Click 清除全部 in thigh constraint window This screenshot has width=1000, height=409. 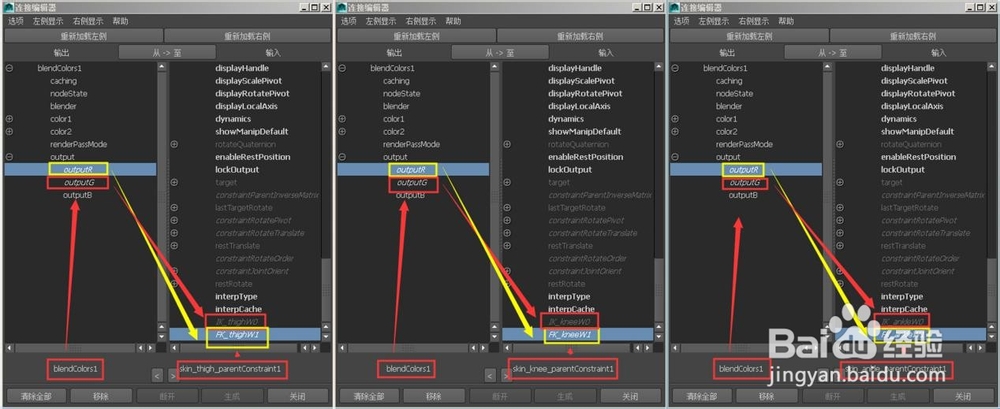tap(36, 396)
